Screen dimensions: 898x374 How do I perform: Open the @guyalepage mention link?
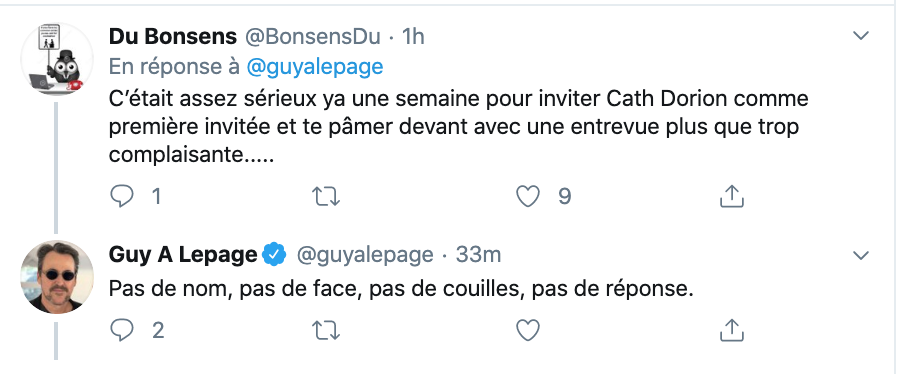click(x=314, y=68)
